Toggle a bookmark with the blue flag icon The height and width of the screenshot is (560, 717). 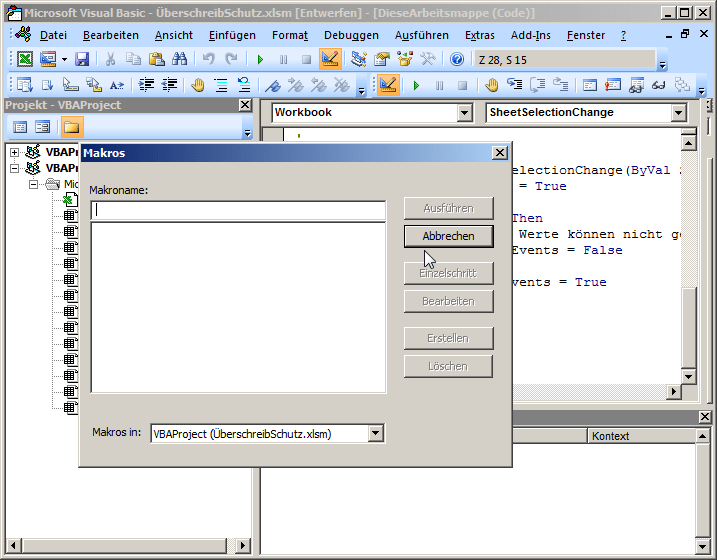[x=273, y=85]
